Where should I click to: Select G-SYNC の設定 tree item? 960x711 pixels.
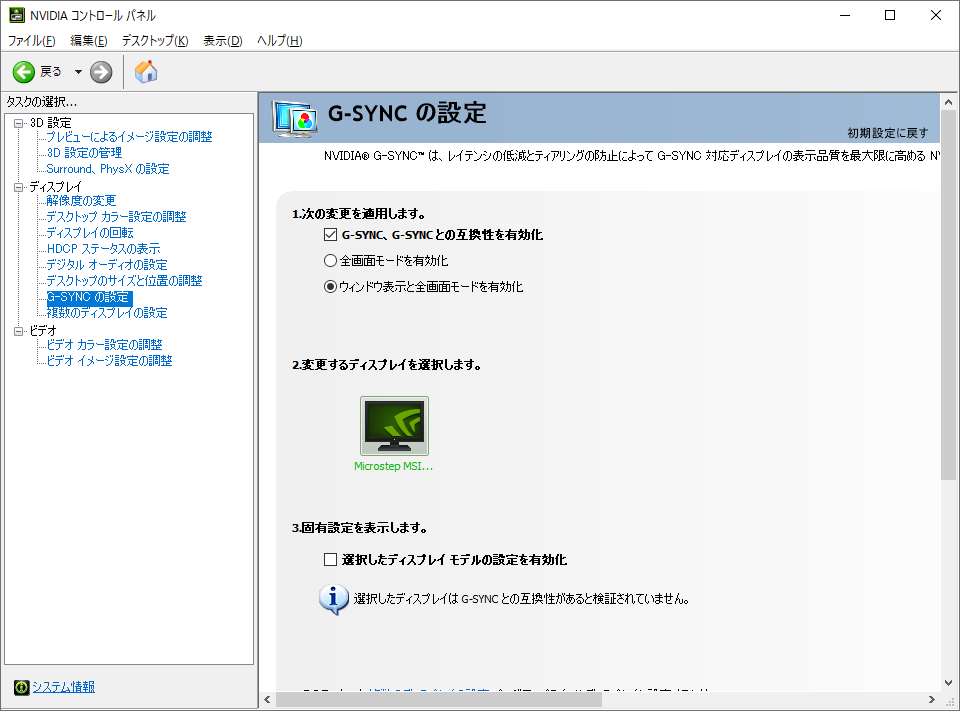click(x=89, y=297)
